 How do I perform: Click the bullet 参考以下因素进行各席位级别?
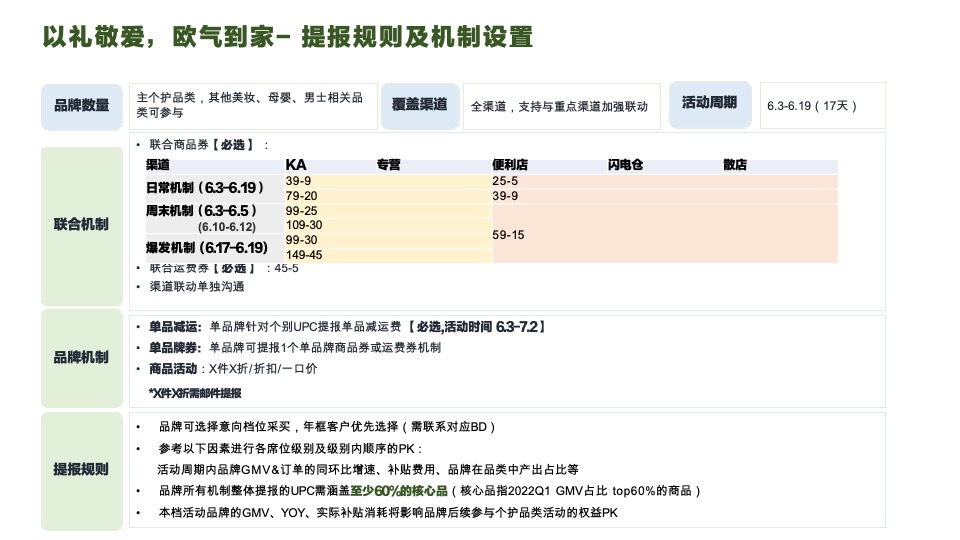tap(280, 449)
